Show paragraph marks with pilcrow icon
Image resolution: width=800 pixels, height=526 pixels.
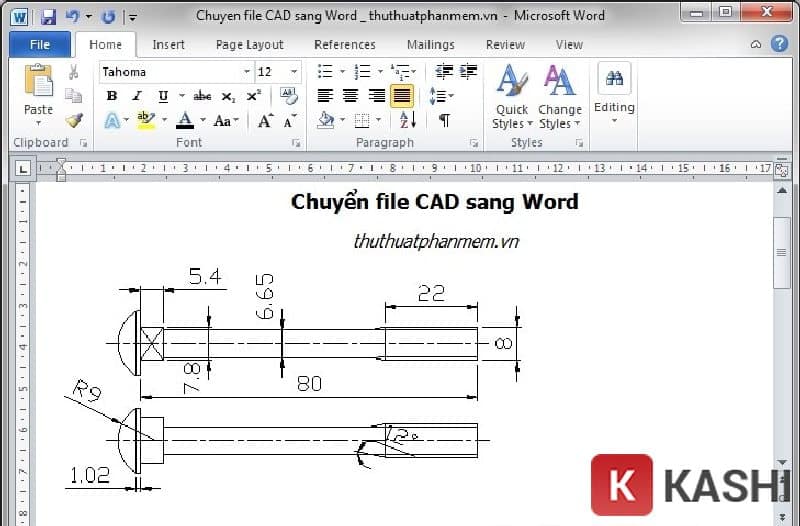point(444,120)
